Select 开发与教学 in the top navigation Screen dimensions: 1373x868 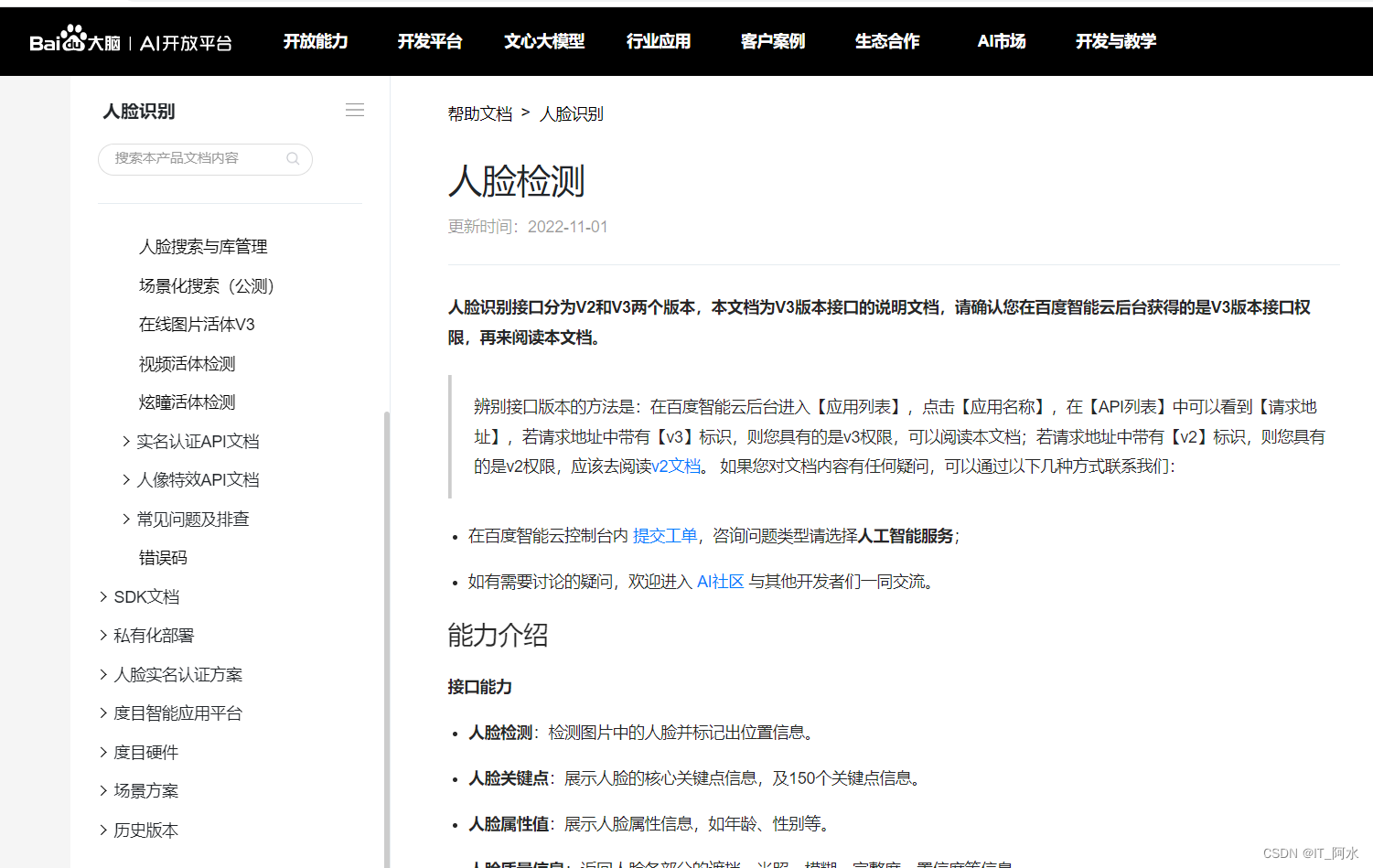coord(1115,41)
